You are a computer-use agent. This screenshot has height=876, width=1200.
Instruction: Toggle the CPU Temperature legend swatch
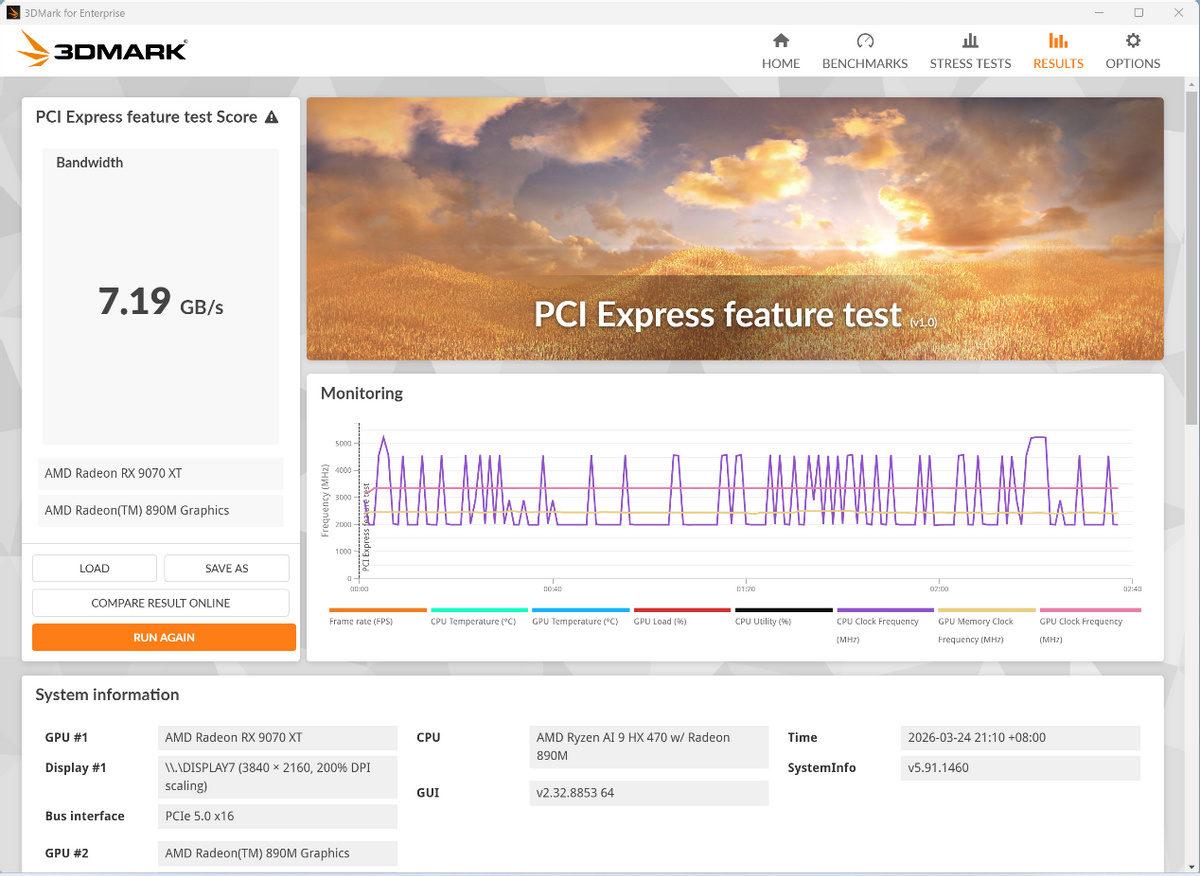click(479, 610)
